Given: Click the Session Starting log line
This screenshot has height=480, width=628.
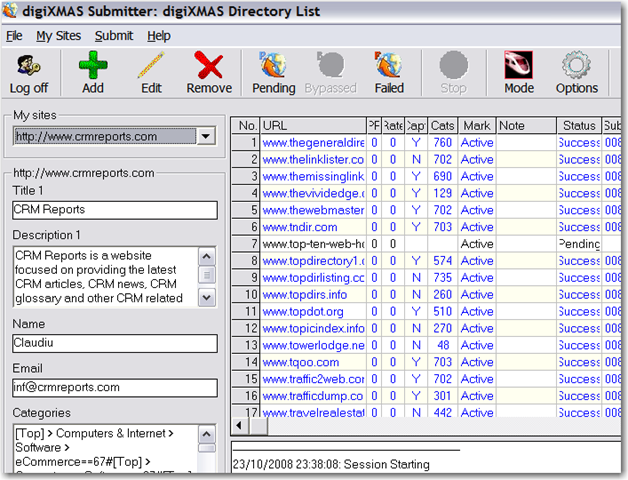Looking at the screenshot, I should 331,464.
